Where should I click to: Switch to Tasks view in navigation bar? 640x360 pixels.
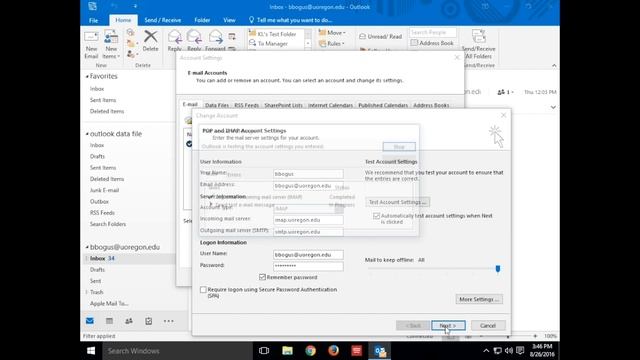[149, 321]
